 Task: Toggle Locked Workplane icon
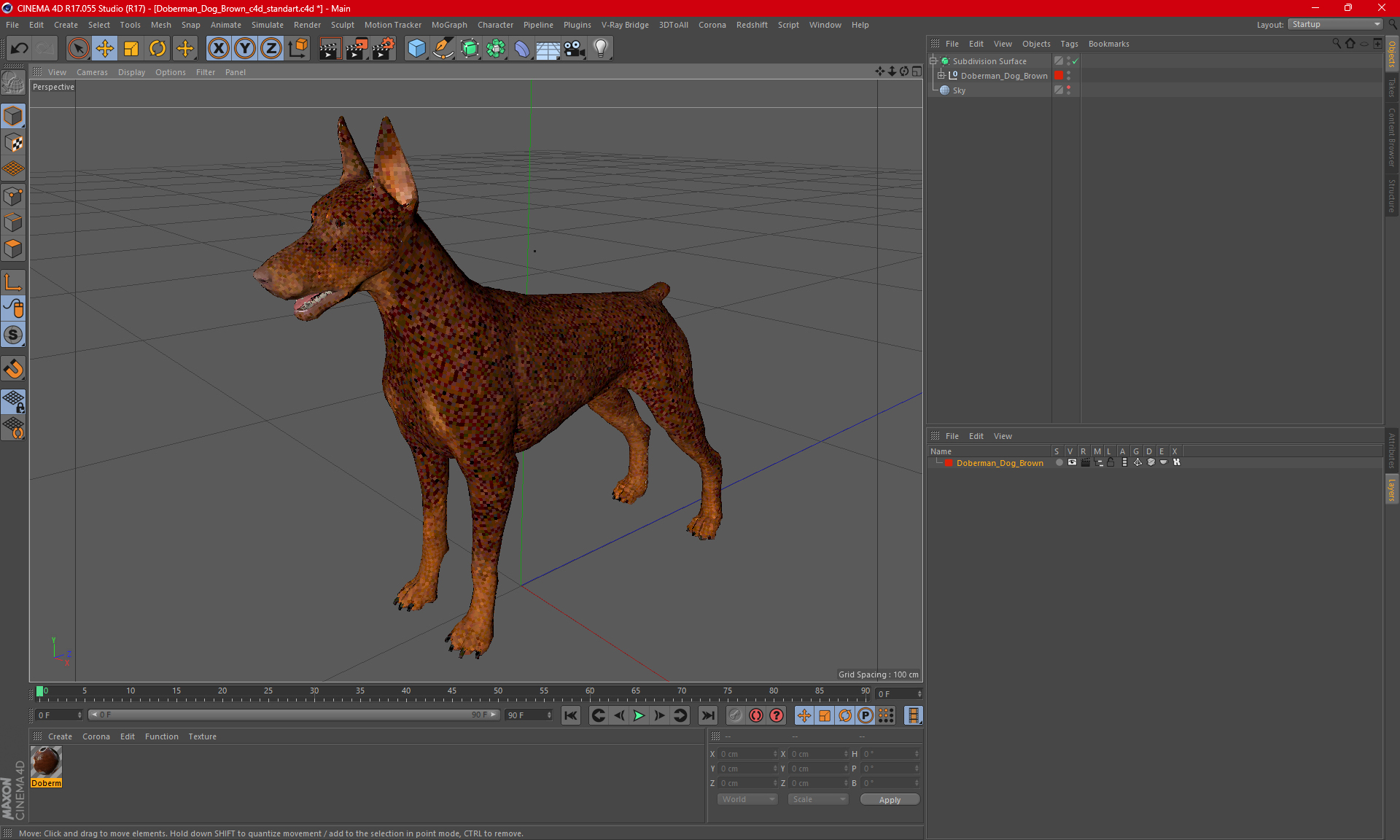13,402
